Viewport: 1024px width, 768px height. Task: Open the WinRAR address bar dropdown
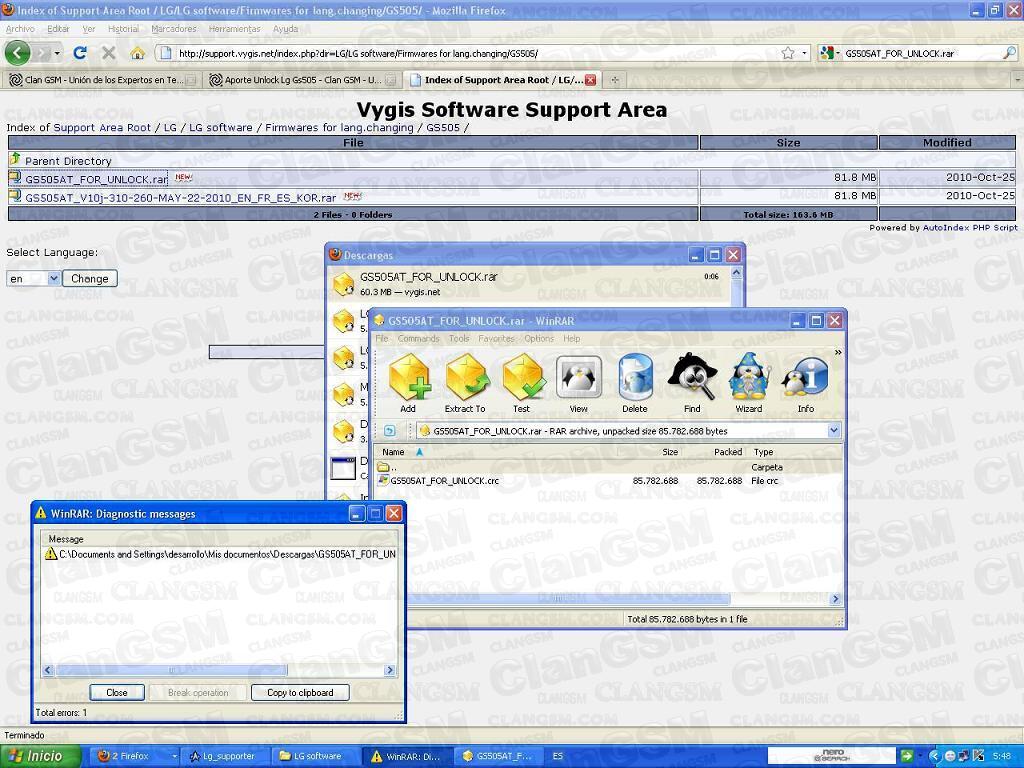pyautogui.click(x=833, y=430)
